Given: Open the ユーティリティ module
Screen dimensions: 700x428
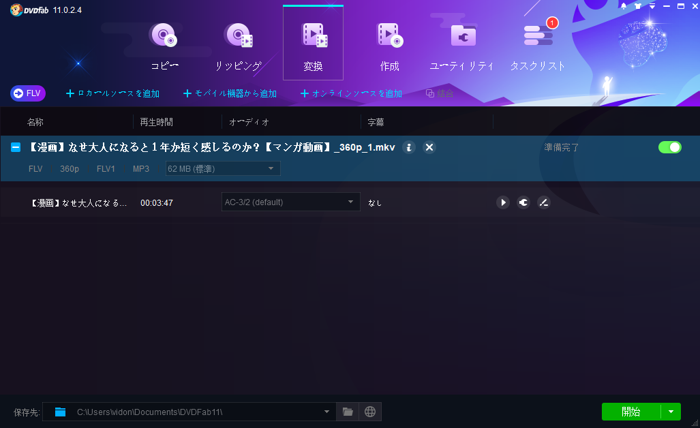Looking at the screenshot, I should point(462,46).
